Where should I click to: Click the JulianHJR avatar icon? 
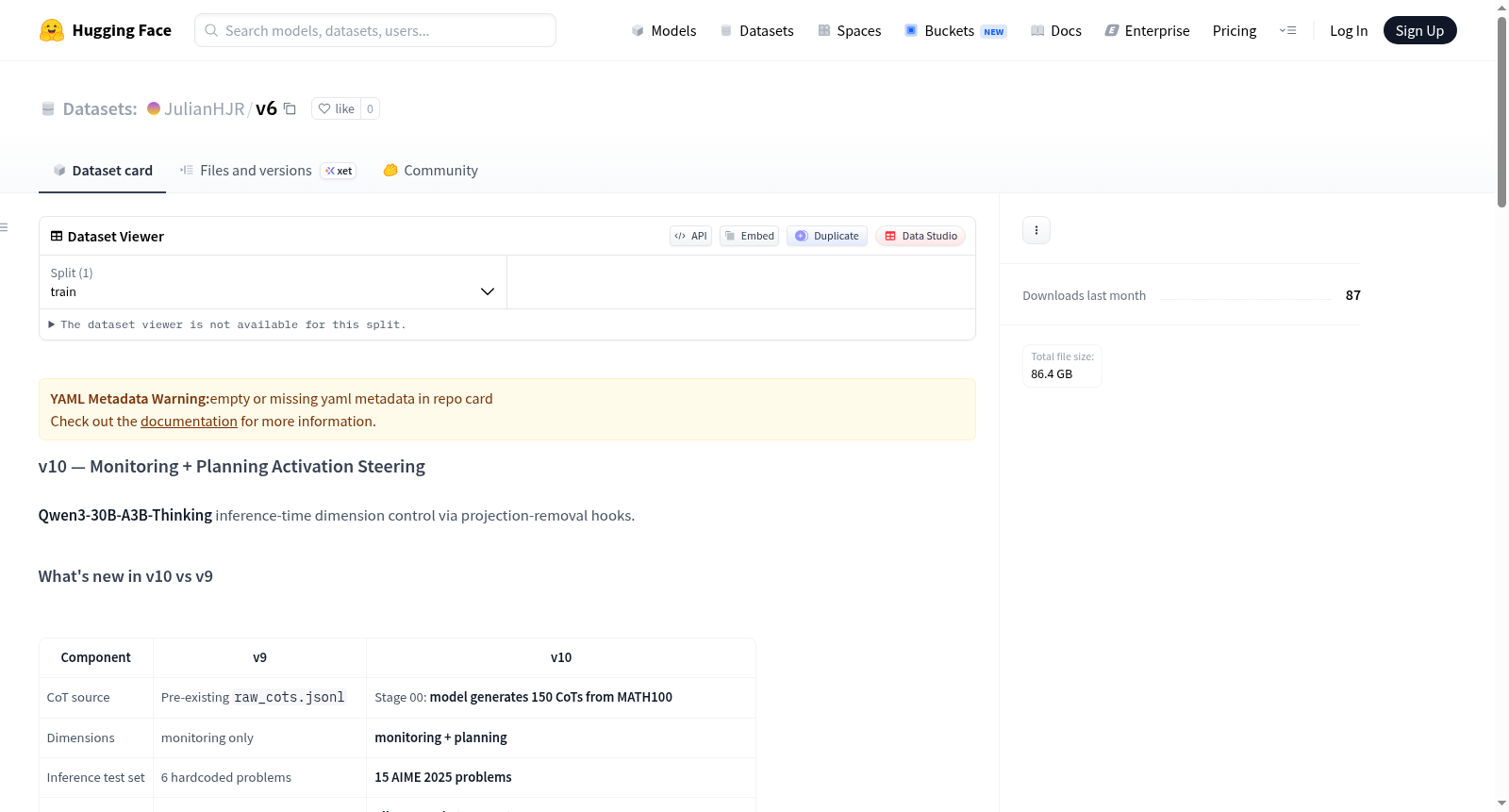point(154,108)
